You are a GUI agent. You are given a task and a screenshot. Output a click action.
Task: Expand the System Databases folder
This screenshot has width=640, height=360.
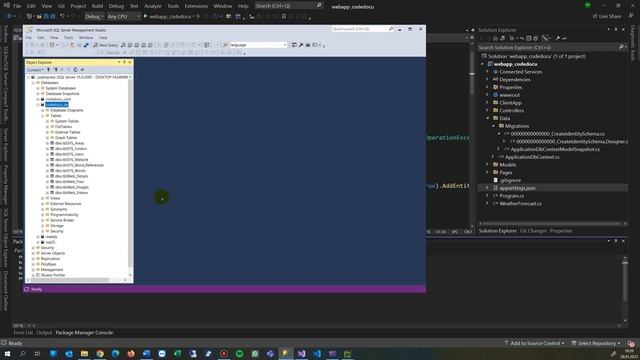point(38,88)
